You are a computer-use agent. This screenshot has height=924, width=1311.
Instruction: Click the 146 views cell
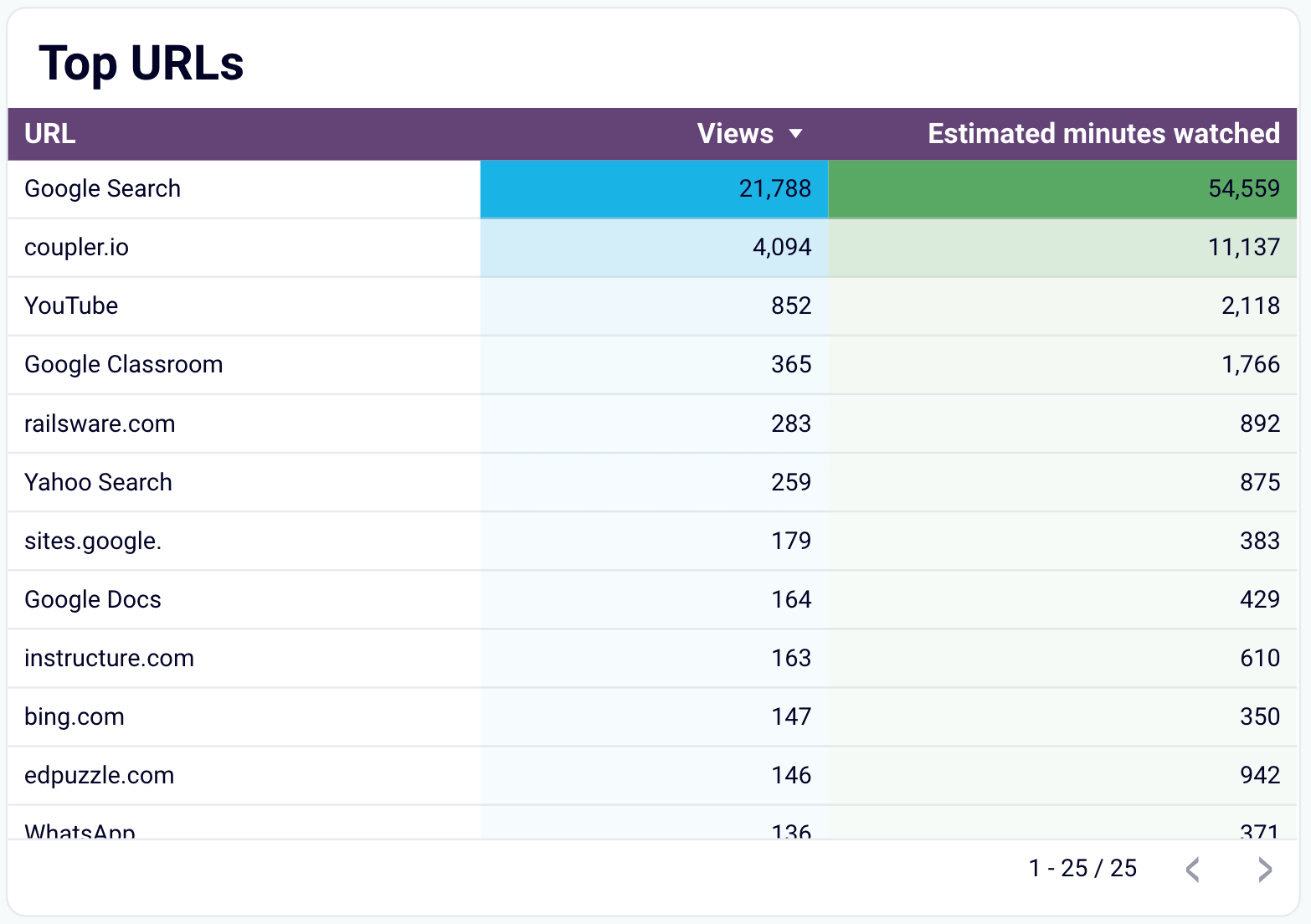[655, 775]
